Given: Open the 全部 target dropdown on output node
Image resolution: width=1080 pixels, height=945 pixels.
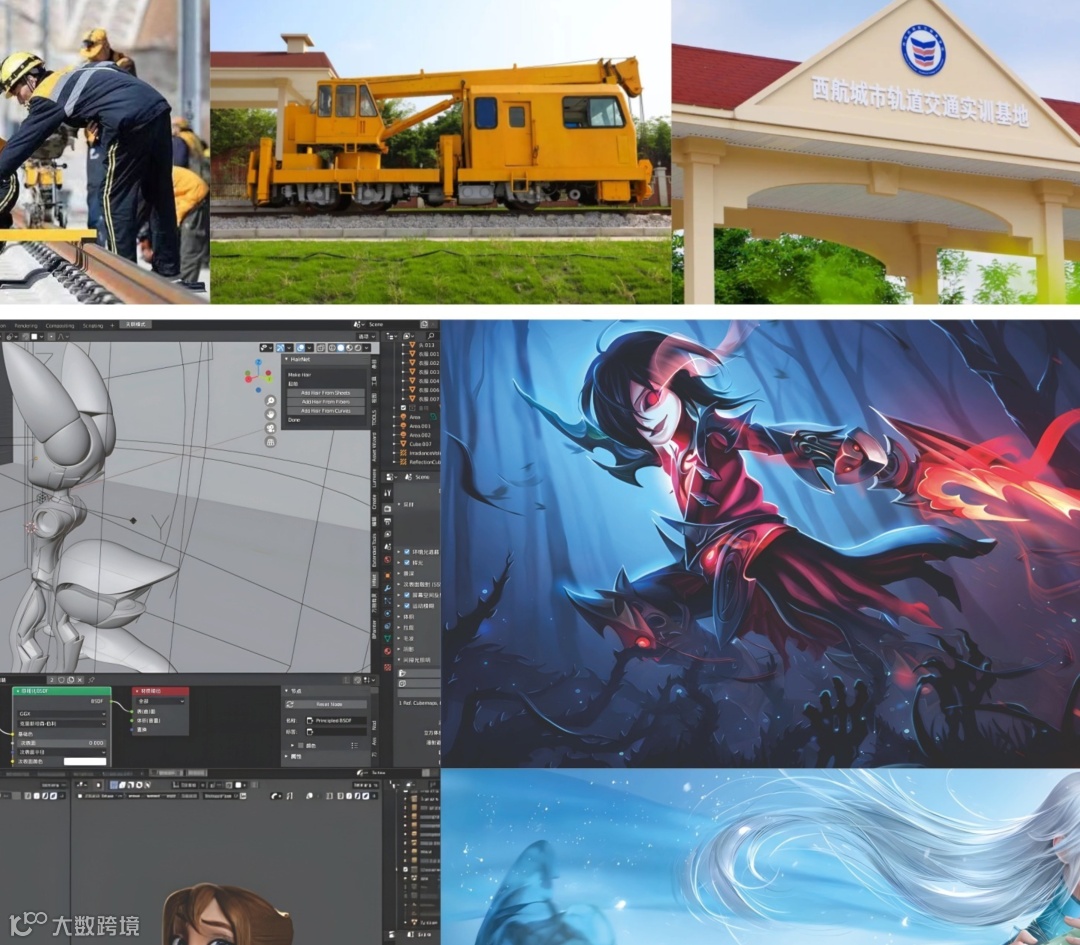Looking at the screenshot, I should pos(160,700).
